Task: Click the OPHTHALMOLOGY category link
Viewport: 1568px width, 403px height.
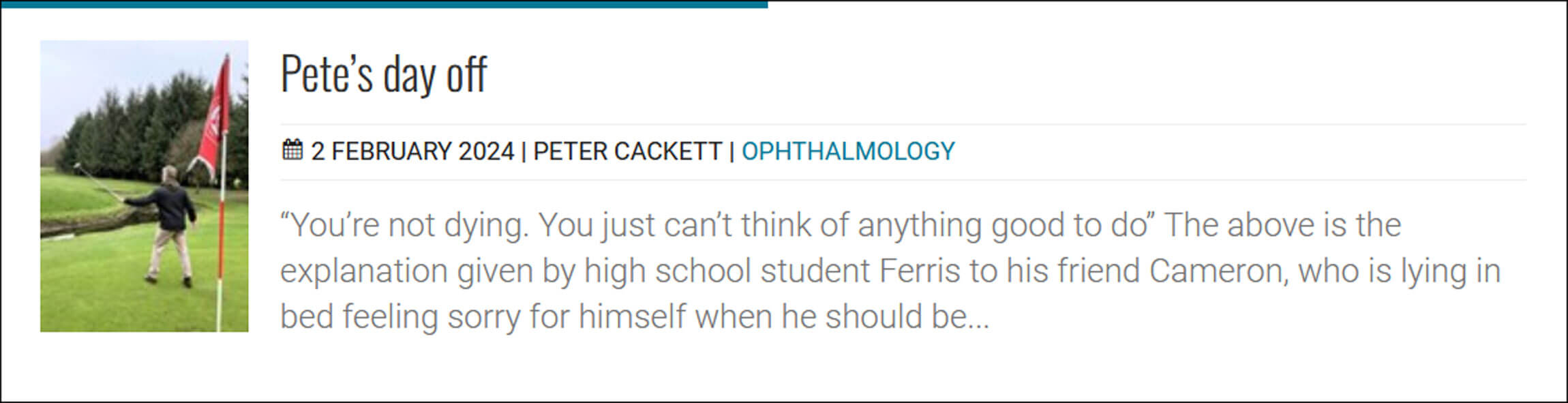Action: (848, 151)
